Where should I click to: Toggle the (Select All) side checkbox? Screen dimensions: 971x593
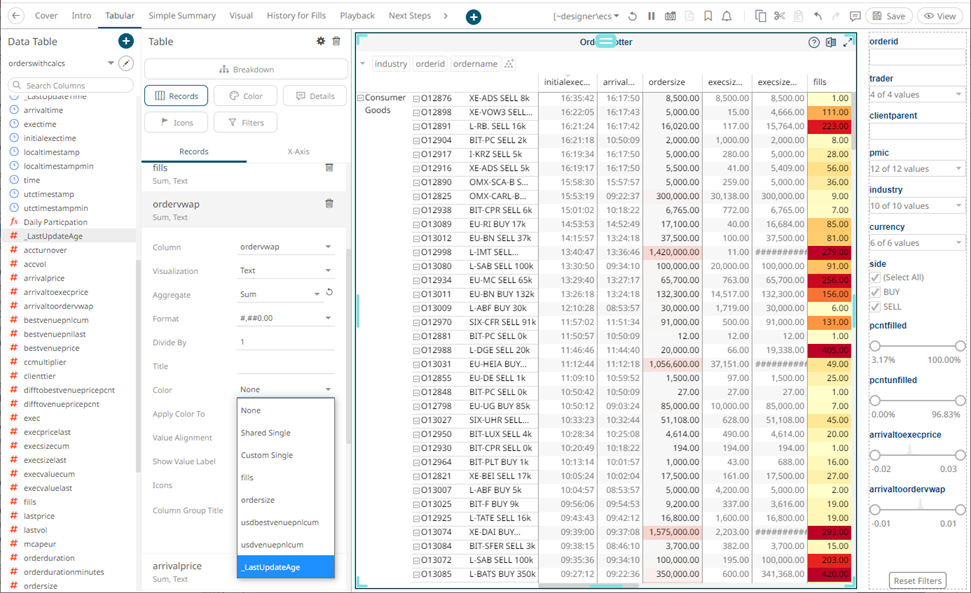click(x=875, y=277)
